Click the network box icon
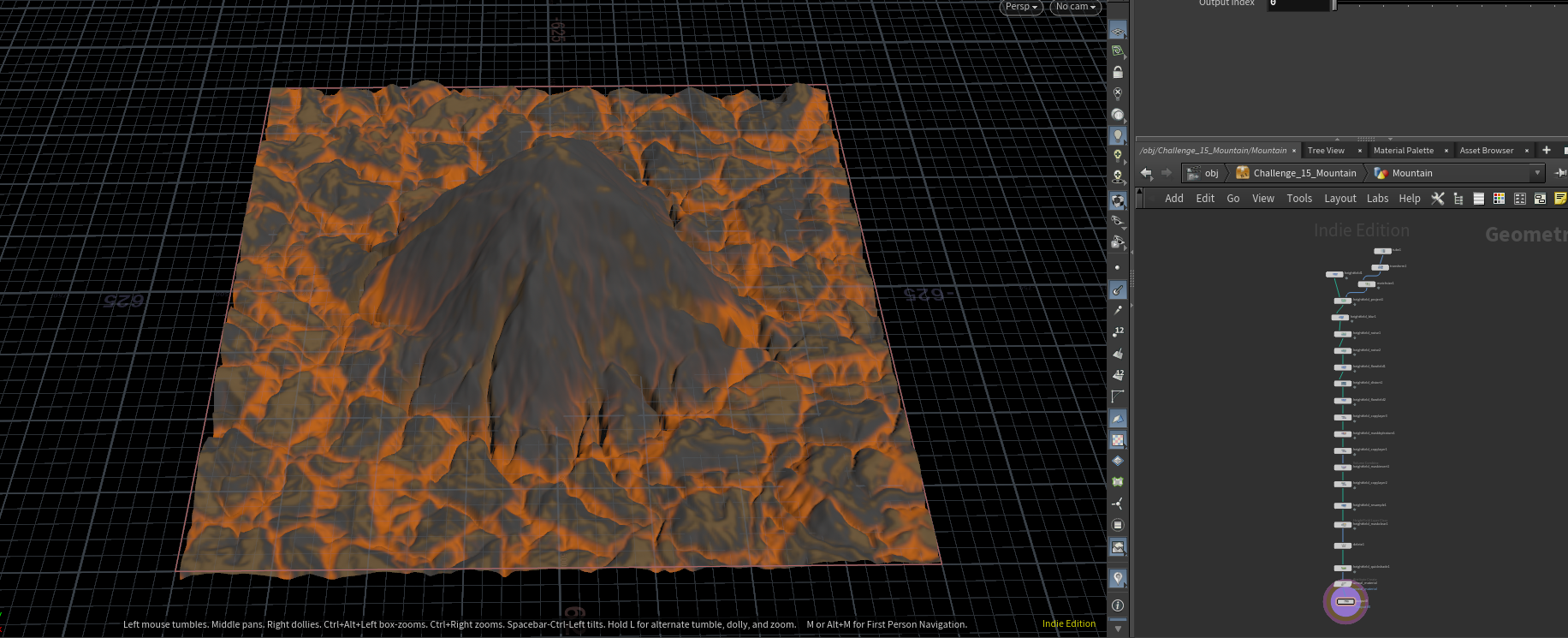This screenshot has width=1568, height=638. tap(1540, 199)
